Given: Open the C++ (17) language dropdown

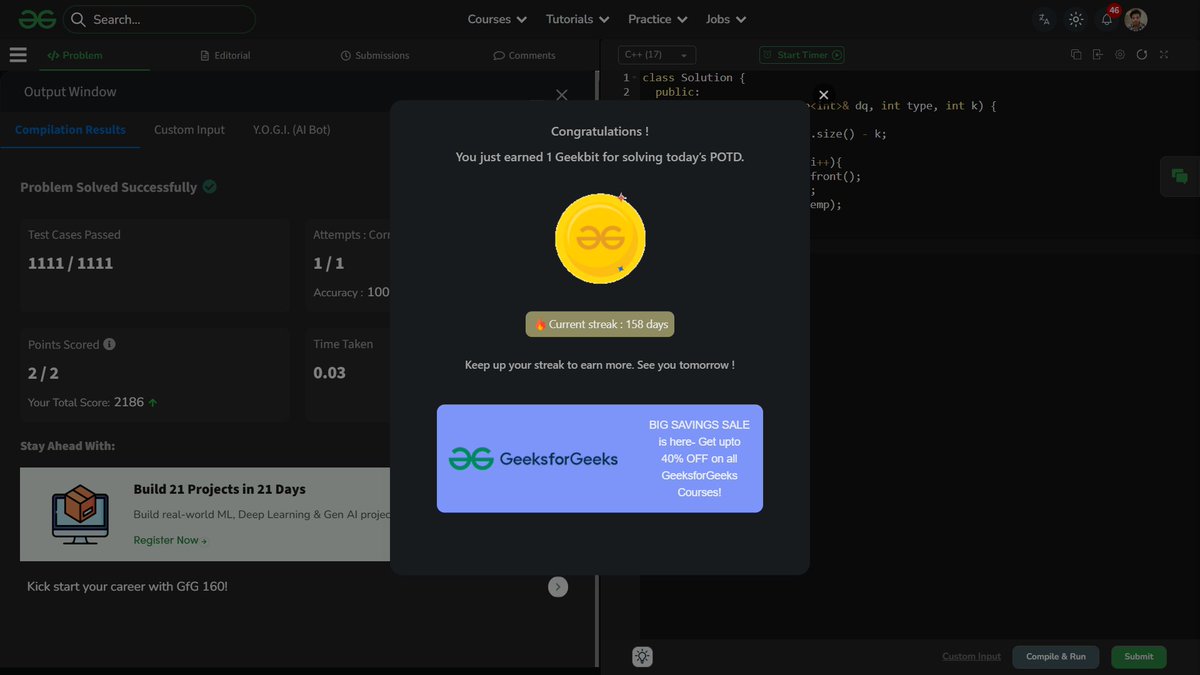Looking at the screenshot, I should click(656, 55).
